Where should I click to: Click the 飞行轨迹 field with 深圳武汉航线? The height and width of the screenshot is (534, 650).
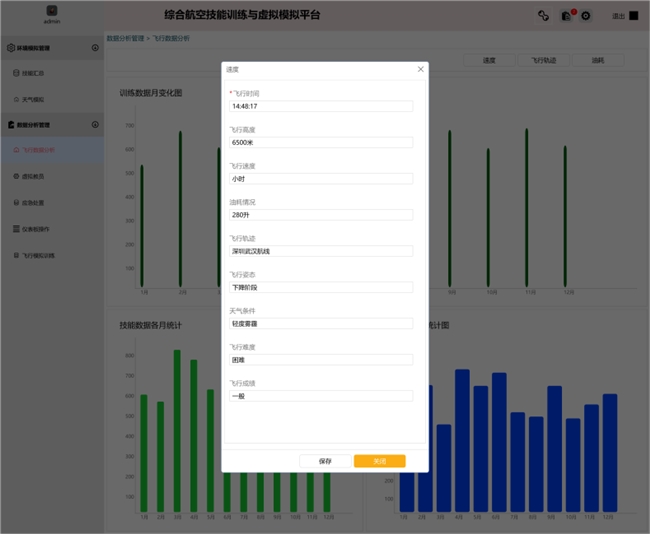(321, 251)
